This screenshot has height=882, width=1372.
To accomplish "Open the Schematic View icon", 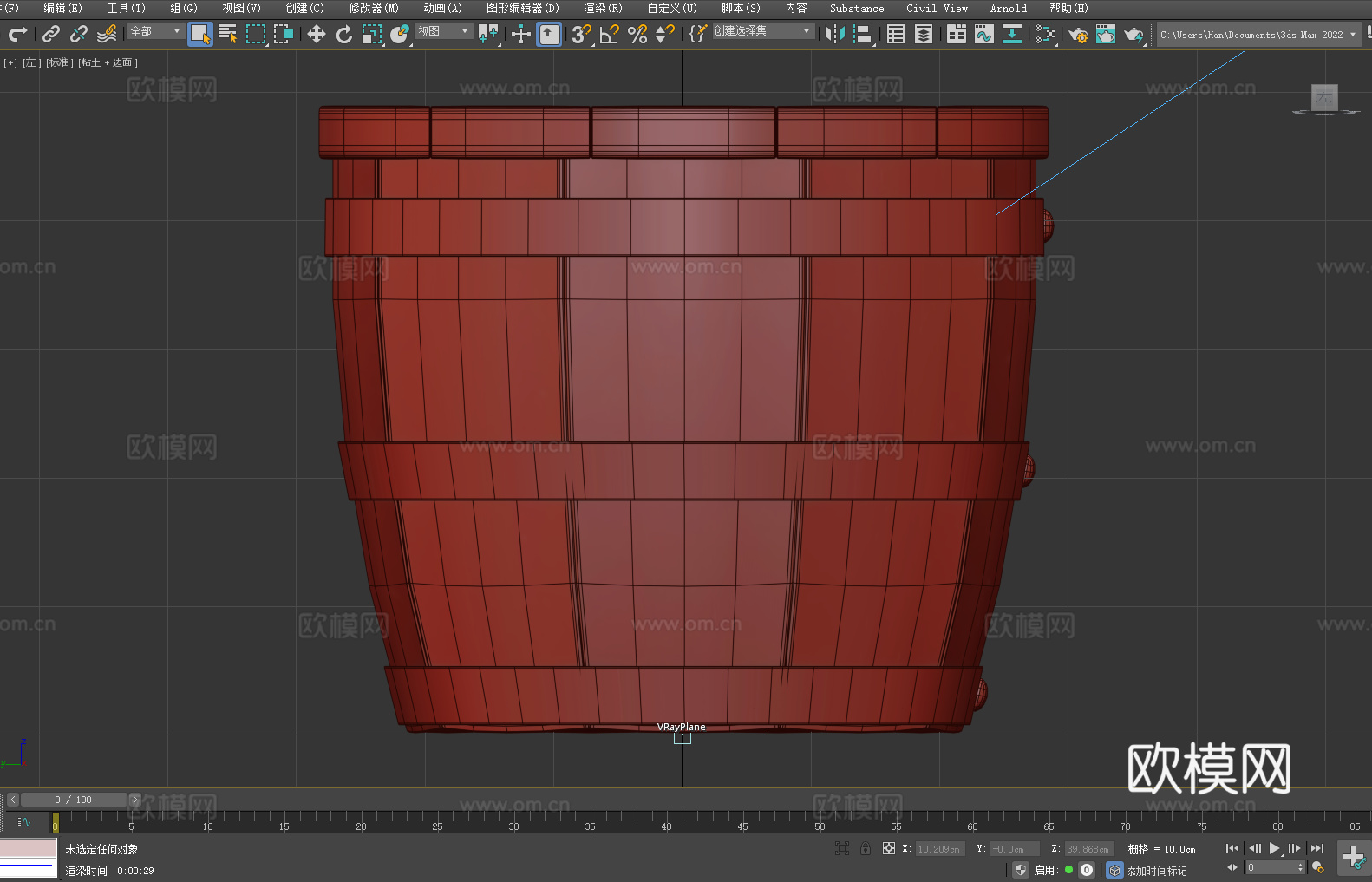I will (x=1045, y=34).
